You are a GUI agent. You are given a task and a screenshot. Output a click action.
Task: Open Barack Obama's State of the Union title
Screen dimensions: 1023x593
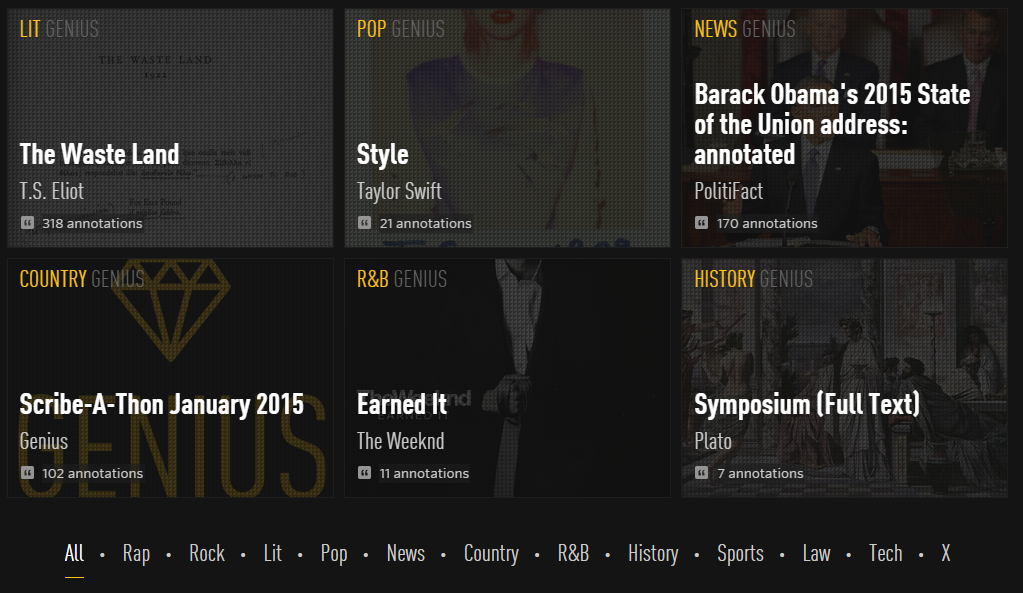(832, 125)
